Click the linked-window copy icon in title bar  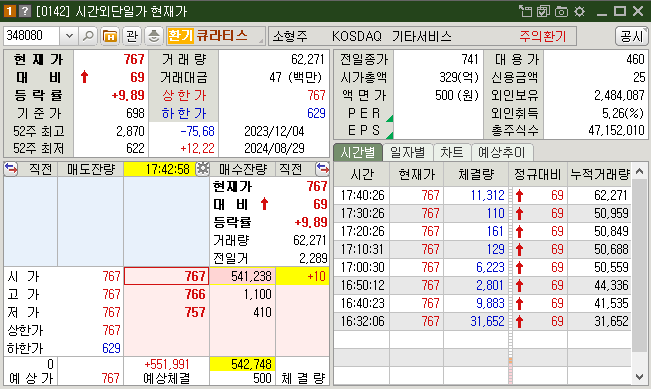[x=543, y=11]
